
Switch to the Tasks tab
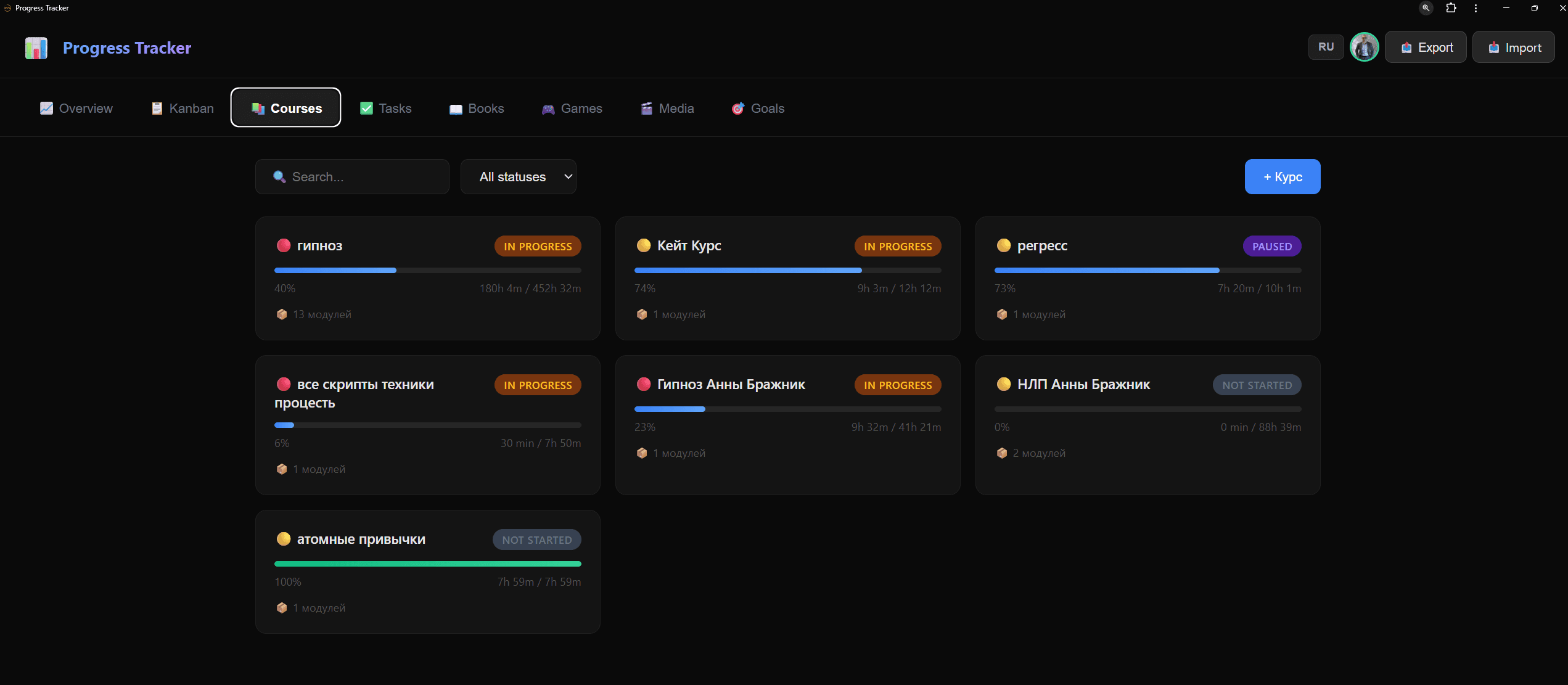tap(385, 108)
